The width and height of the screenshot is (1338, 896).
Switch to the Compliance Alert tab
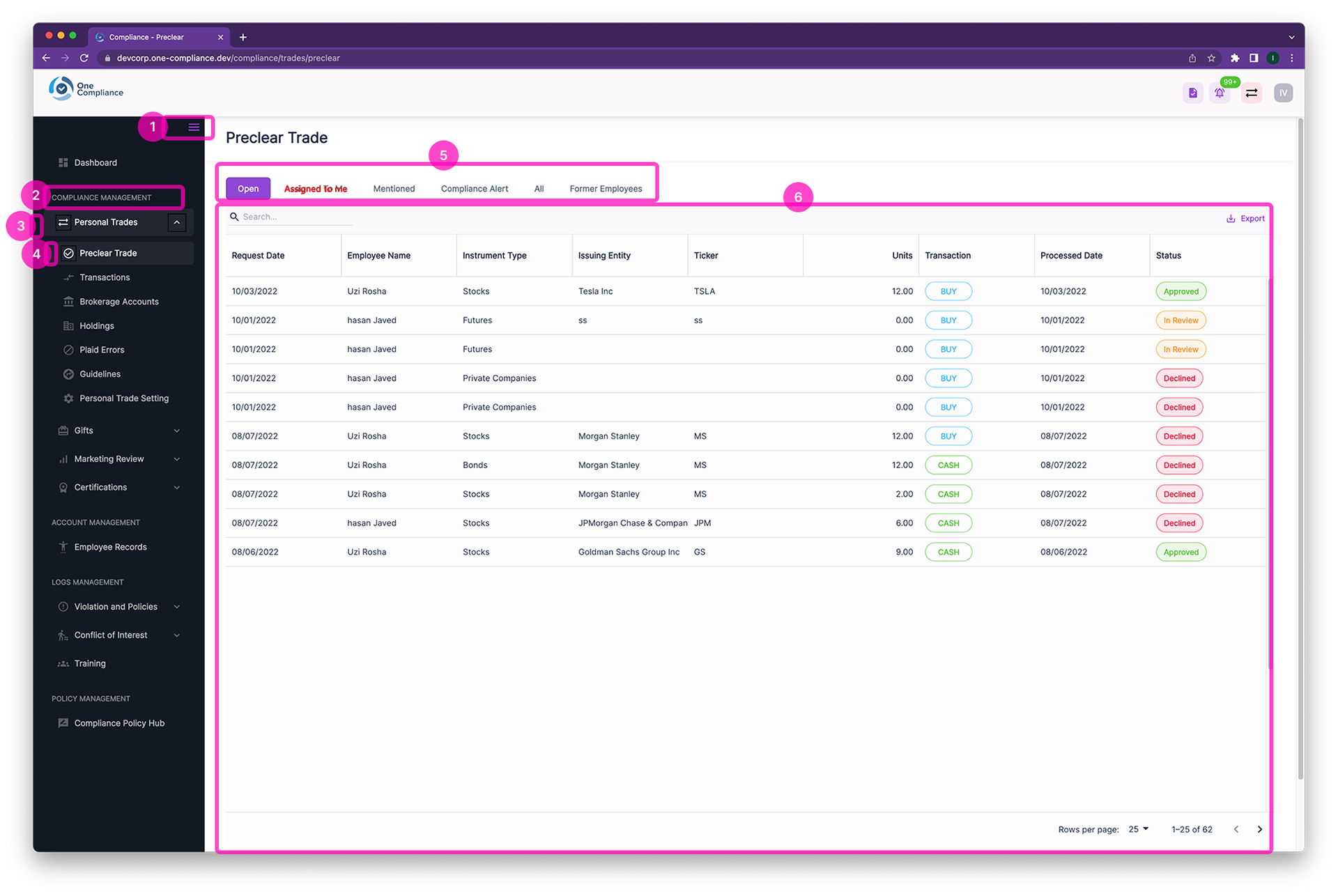pos(474,189)
